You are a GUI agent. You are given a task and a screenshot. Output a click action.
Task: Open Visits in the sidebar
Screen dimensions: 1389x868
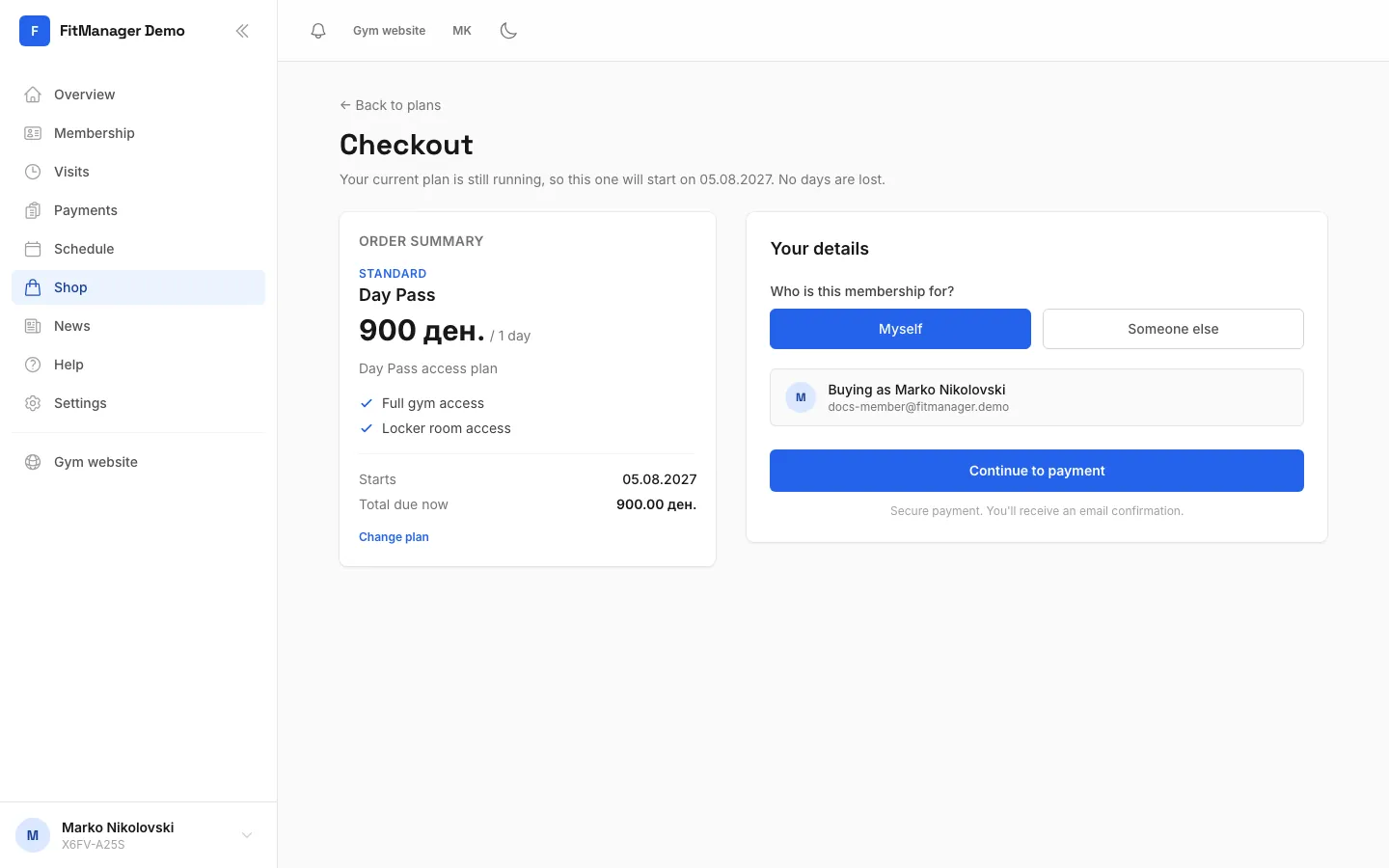coord(138,172)
